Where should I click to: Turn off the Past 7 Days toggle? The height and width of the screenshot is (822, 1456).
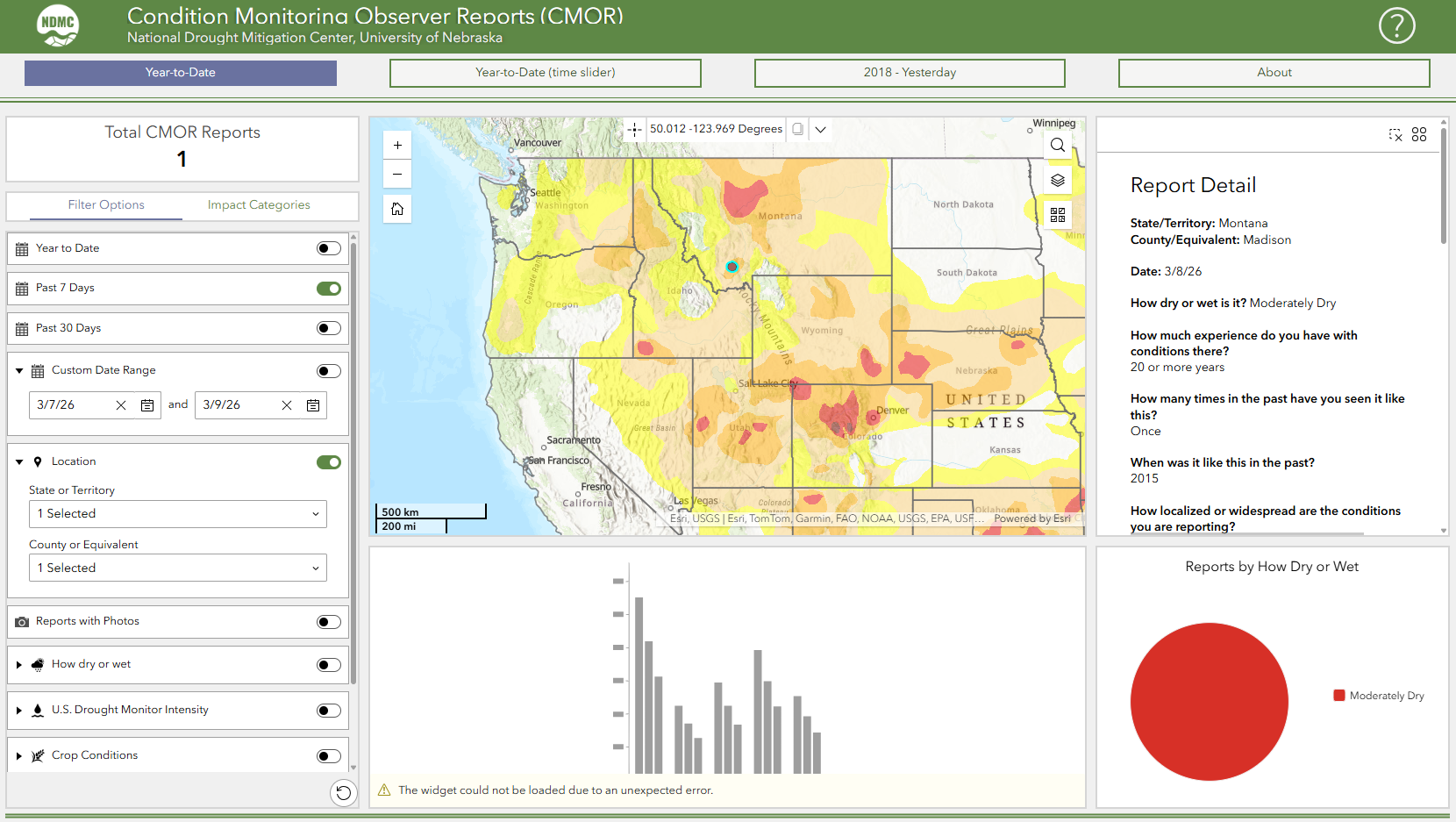(329, 289)
